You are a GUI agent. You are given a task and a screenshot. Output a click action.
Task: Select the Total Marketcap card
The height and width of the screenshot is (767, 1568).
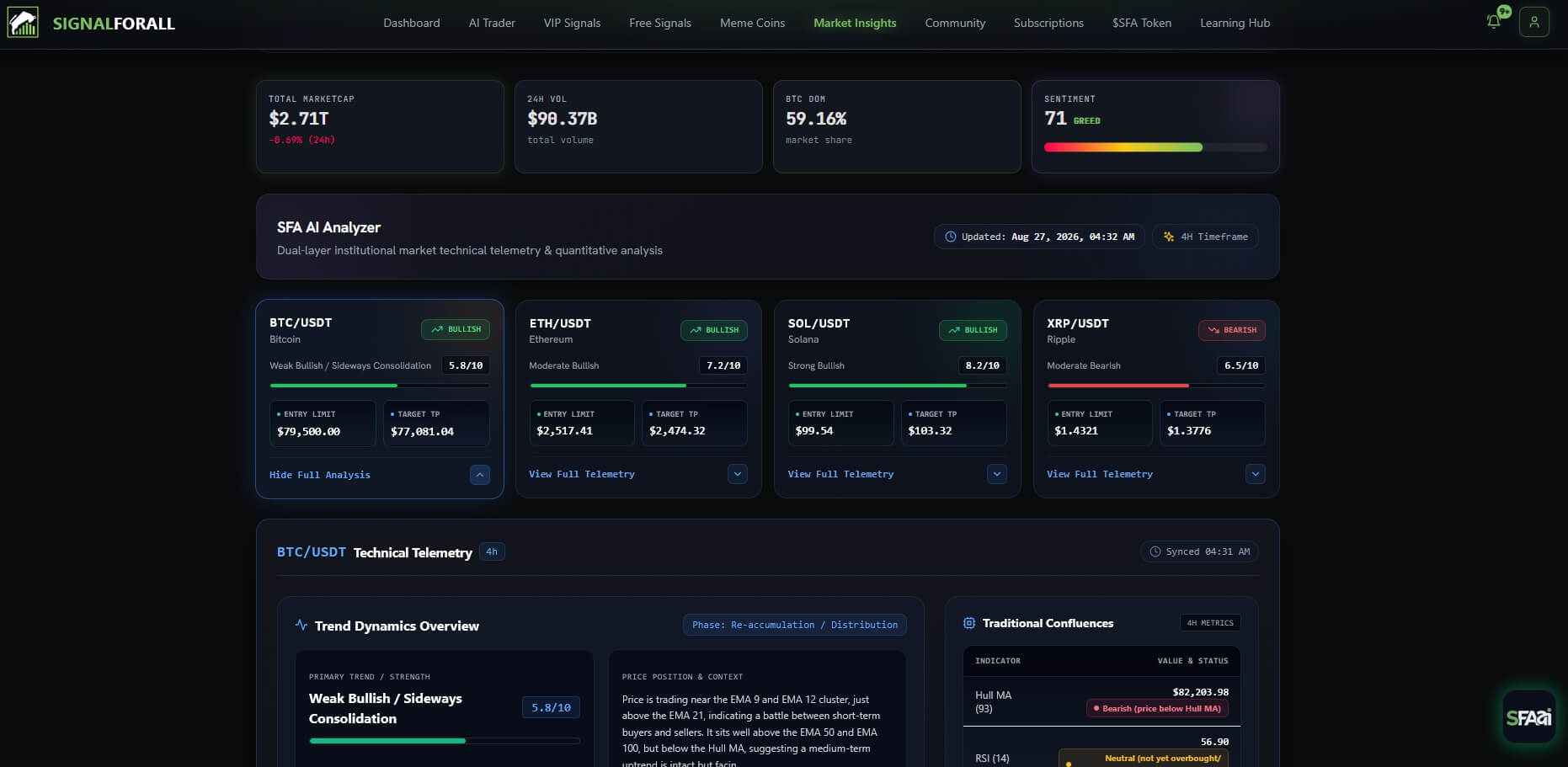pyautogui.click(x=380, y=126)
